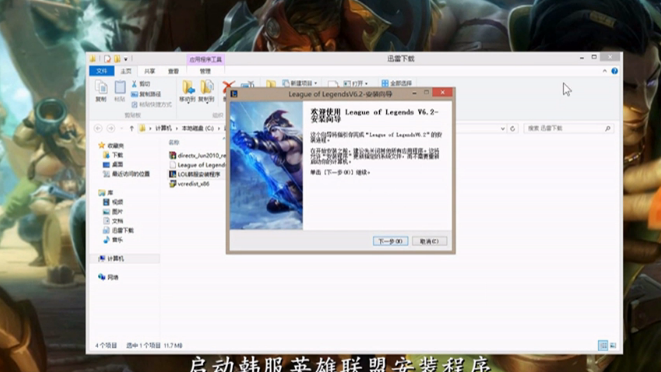Select Music (音乐) library
The width and height of the screenshot is (661, 372).
click(113, 240)
